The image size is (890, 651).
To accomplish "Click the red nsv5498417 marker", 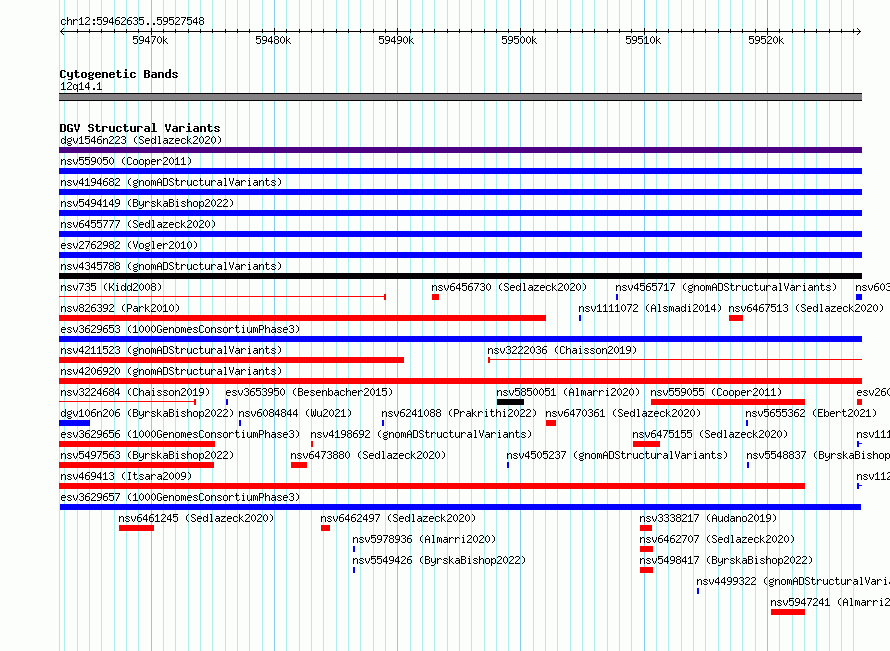I will 646,570.
